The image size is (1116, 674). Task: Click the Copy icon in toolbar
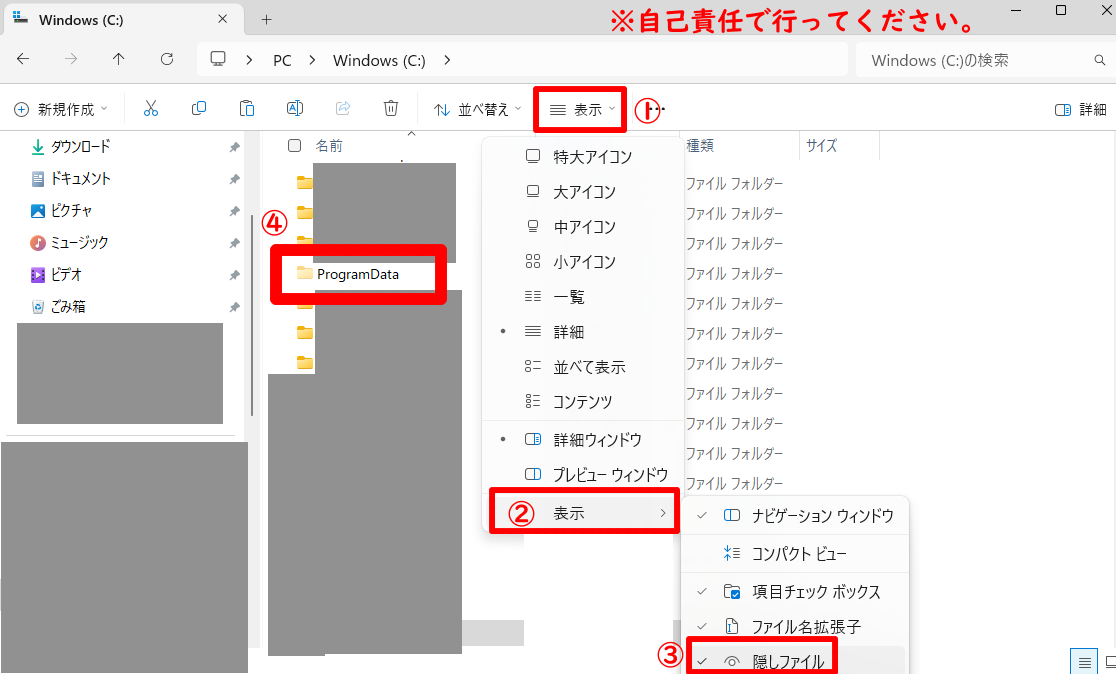199,108
